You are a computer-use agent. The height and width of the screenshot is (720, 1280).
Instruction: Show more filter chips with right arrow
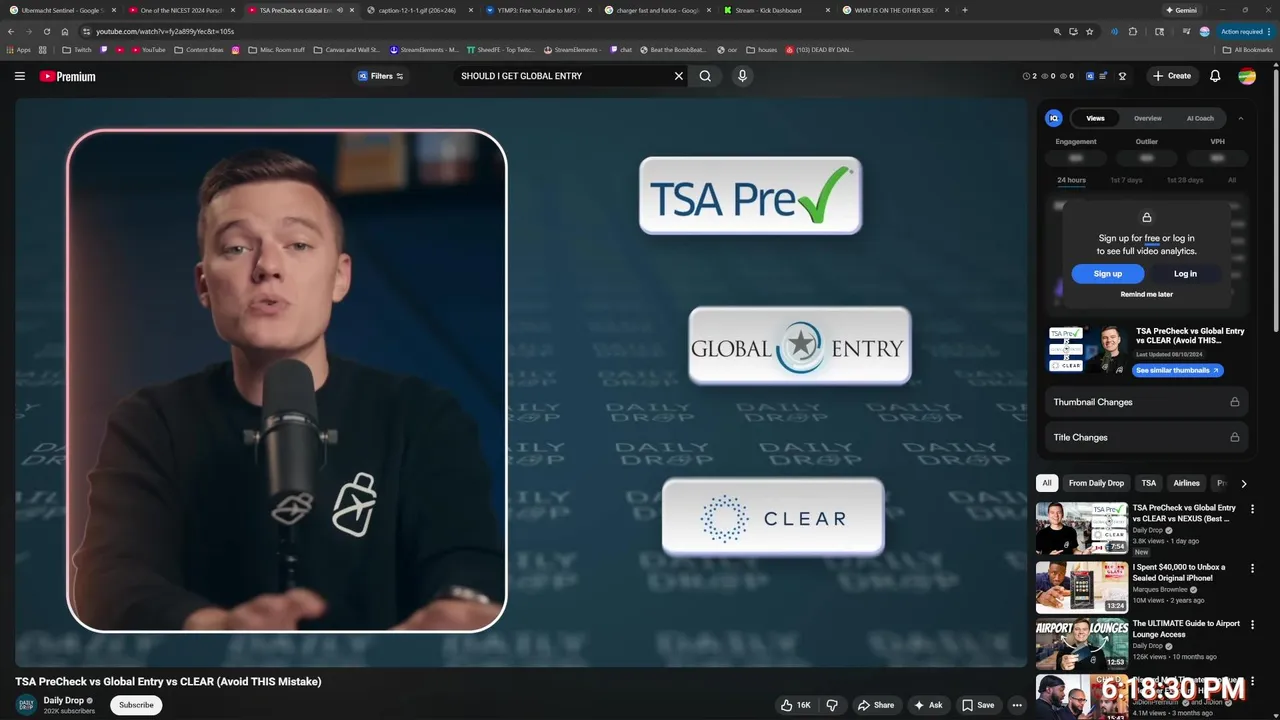[1243, 483]
